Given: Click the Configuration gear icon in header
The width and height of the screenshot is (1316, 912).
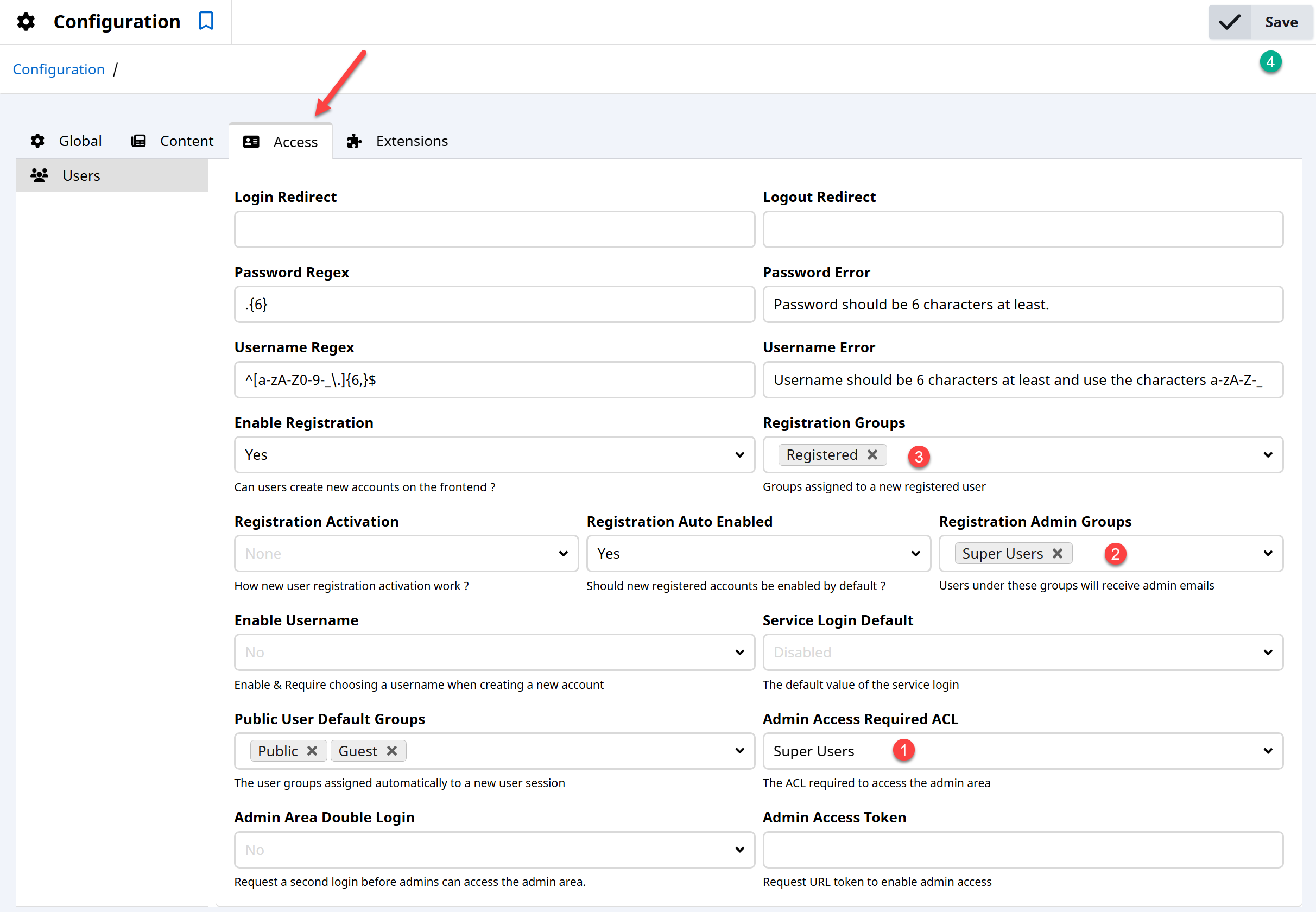Looking at the screenshot, I should pos(26,22).
